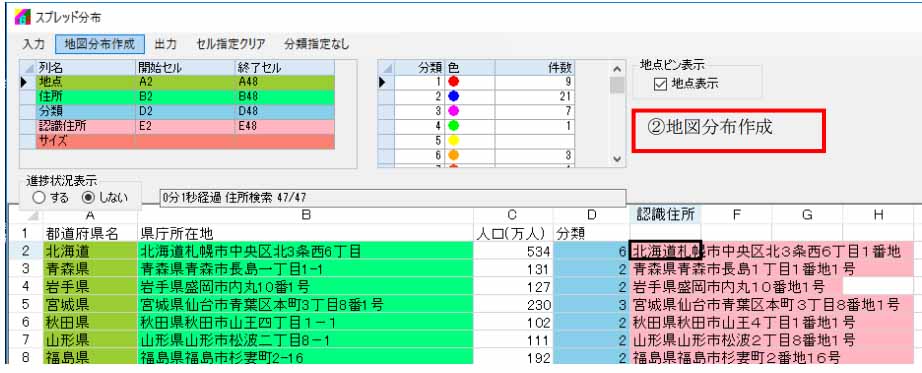Click recognized address 青森県青森市長島1丁目1番地1号
Image resolution: width=922 pixels, height=373 pixels.
coord(744,269)
